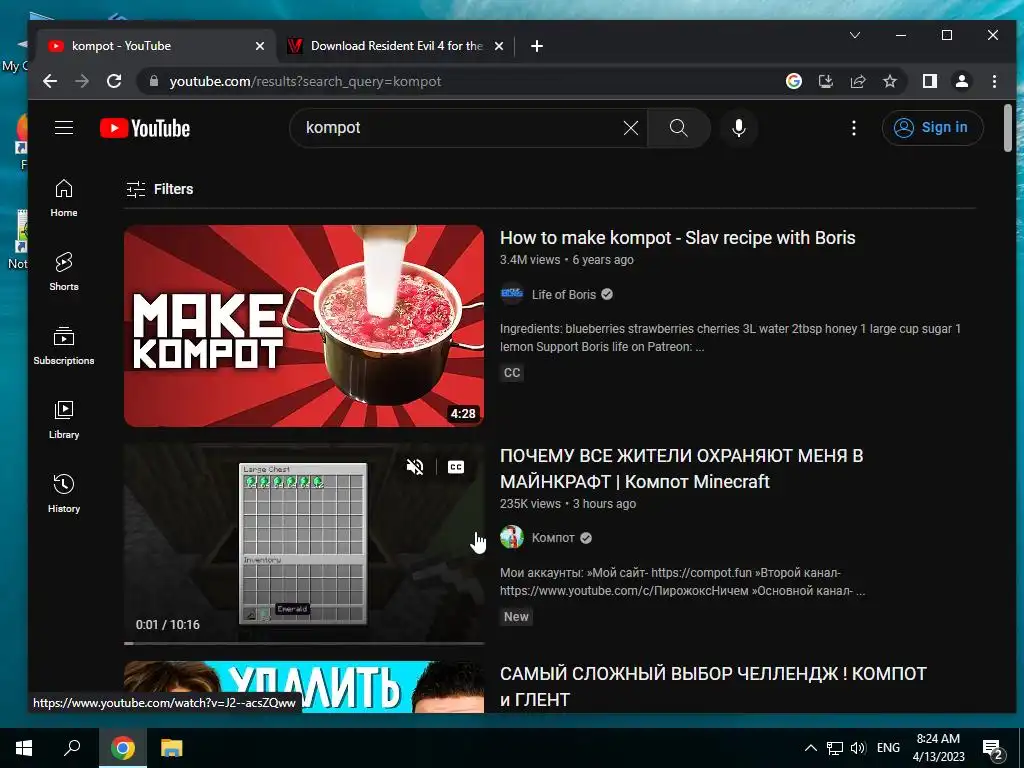Change ENG input language
1024x768 pixels.
coord(888,748)
